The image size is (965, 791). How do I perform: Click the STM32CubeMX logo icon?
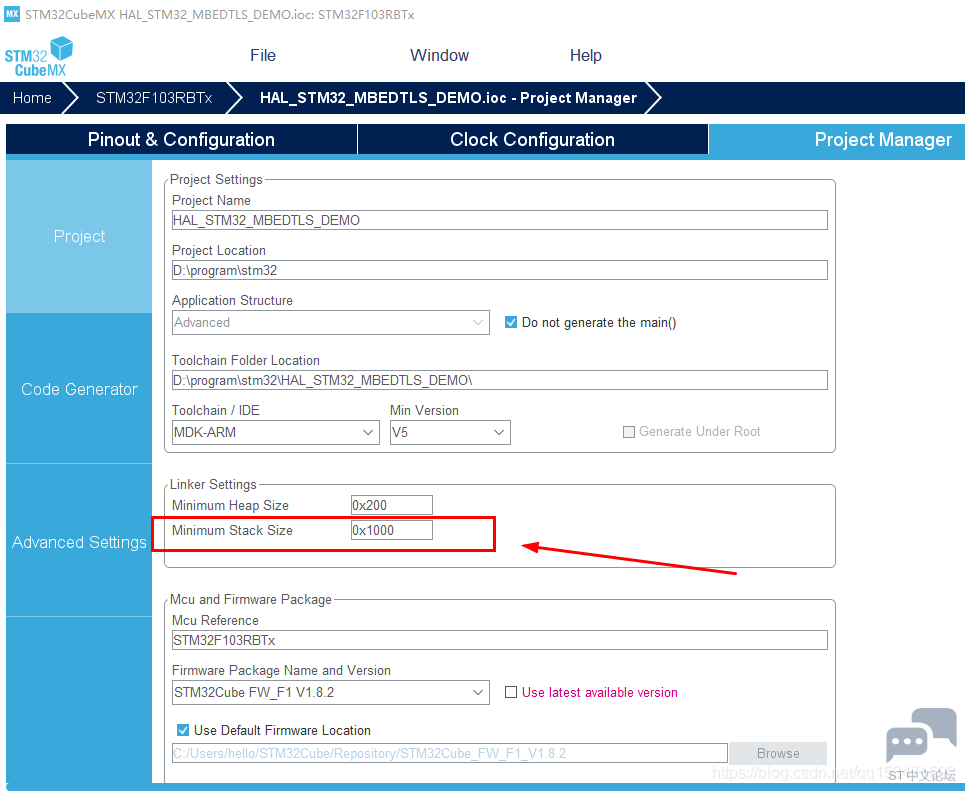coord(38,57)
